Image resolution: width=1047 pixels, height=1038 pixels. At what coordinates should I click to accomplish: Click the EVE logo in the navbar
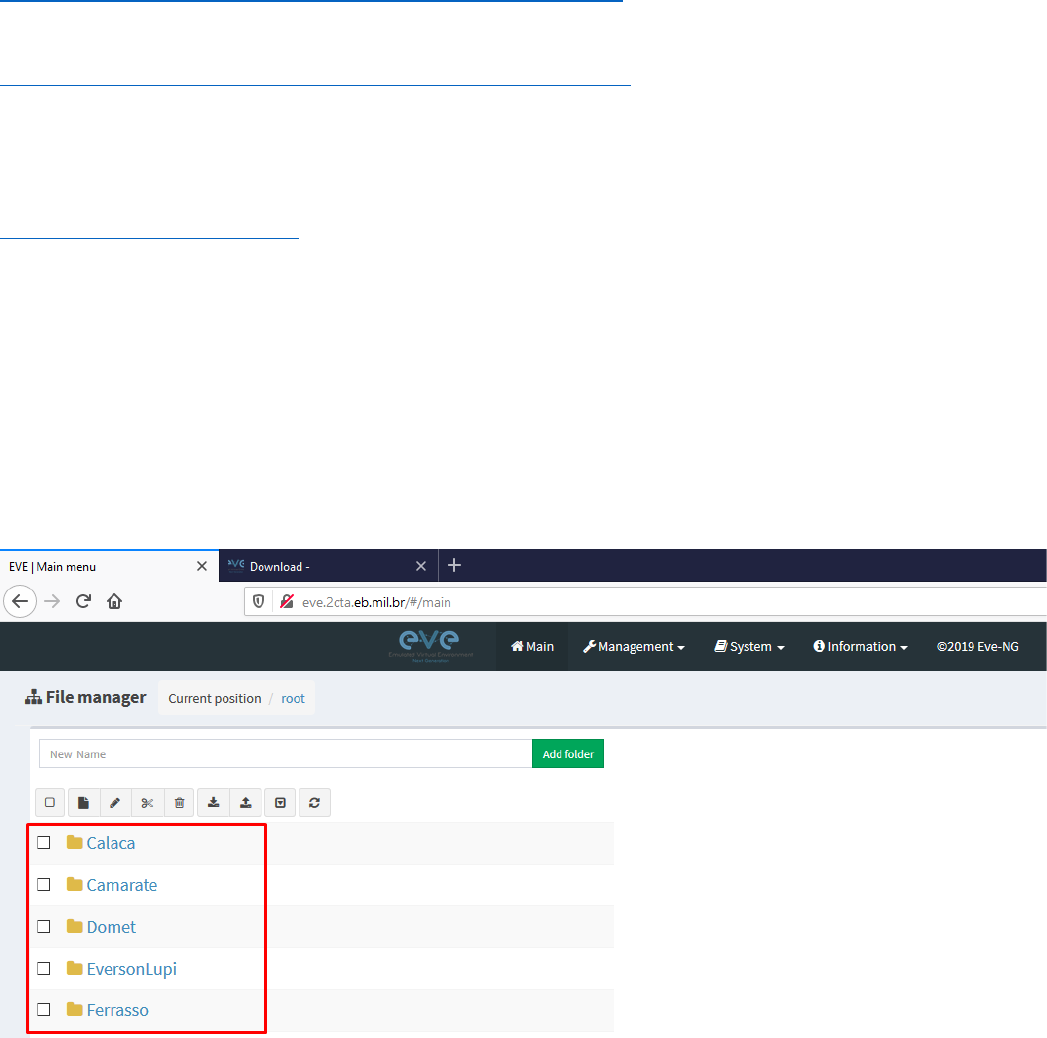point(430,645)
